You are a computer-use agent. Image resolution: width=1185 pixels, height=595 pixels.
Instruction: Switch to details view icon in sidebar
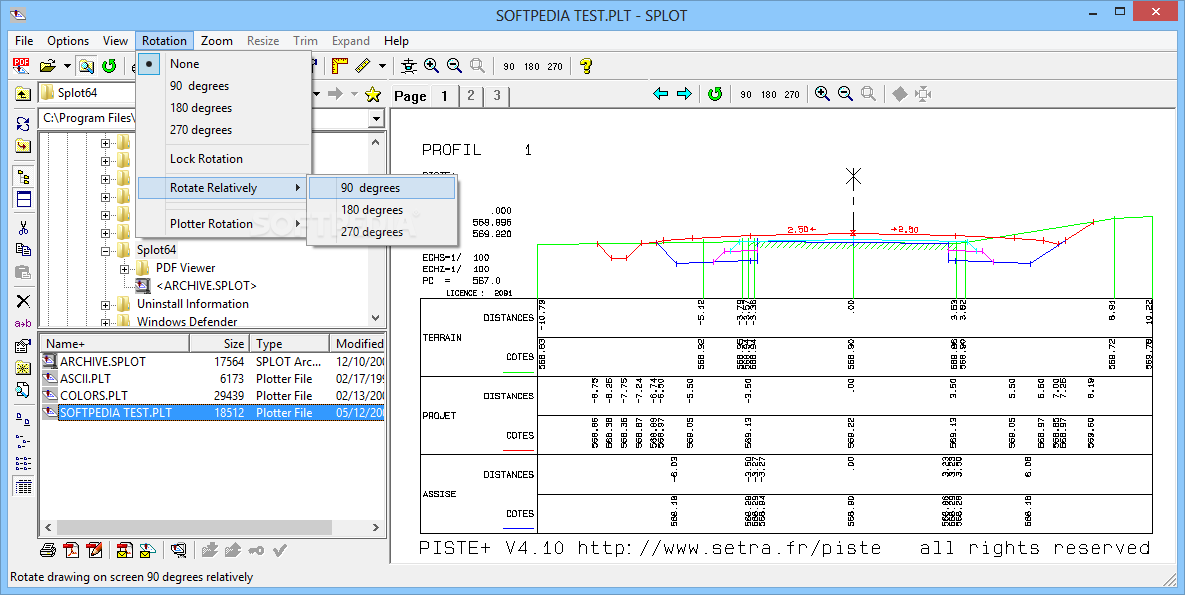click(x=23, y=486)
